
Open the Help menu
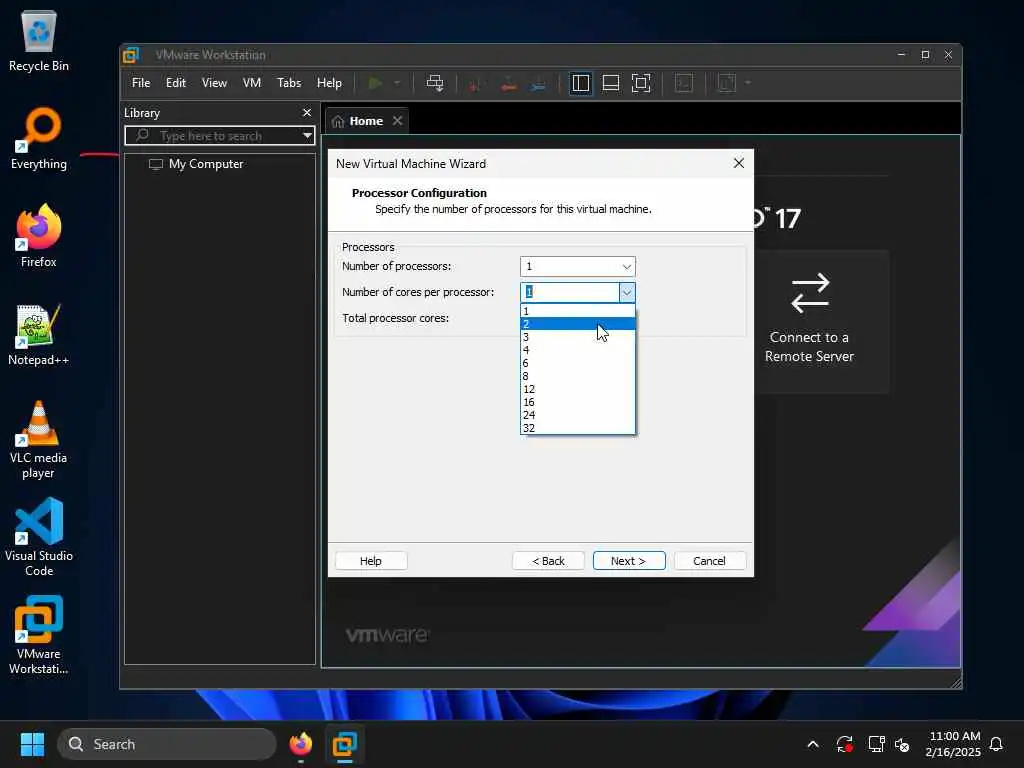pos(329,83)
